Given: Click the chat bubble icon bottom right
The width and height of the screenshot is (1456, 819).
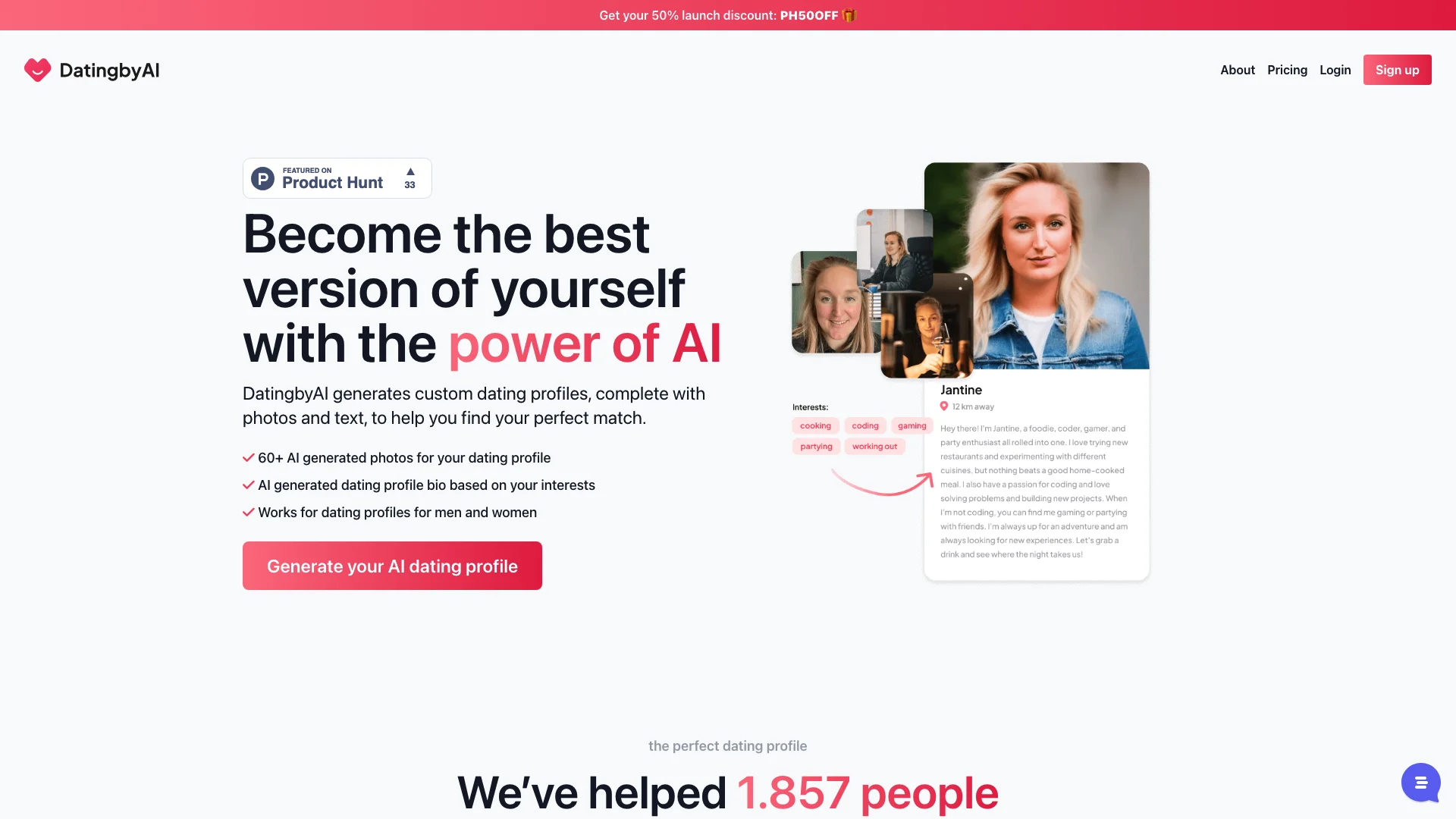Looking at the screenshot, I should tap(1420, 782).
